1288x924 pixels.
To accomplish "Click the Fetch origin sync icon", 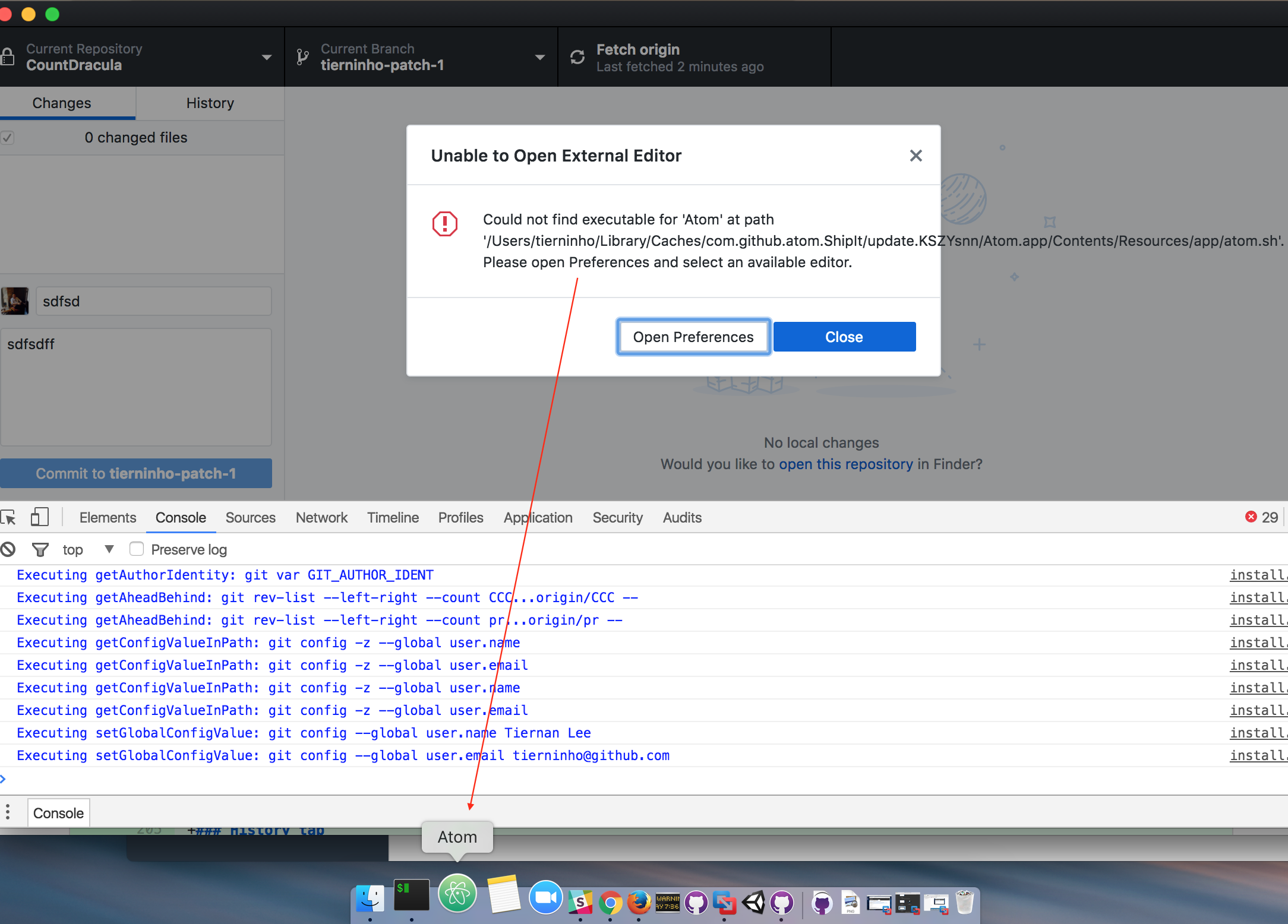I will [577, 56].
